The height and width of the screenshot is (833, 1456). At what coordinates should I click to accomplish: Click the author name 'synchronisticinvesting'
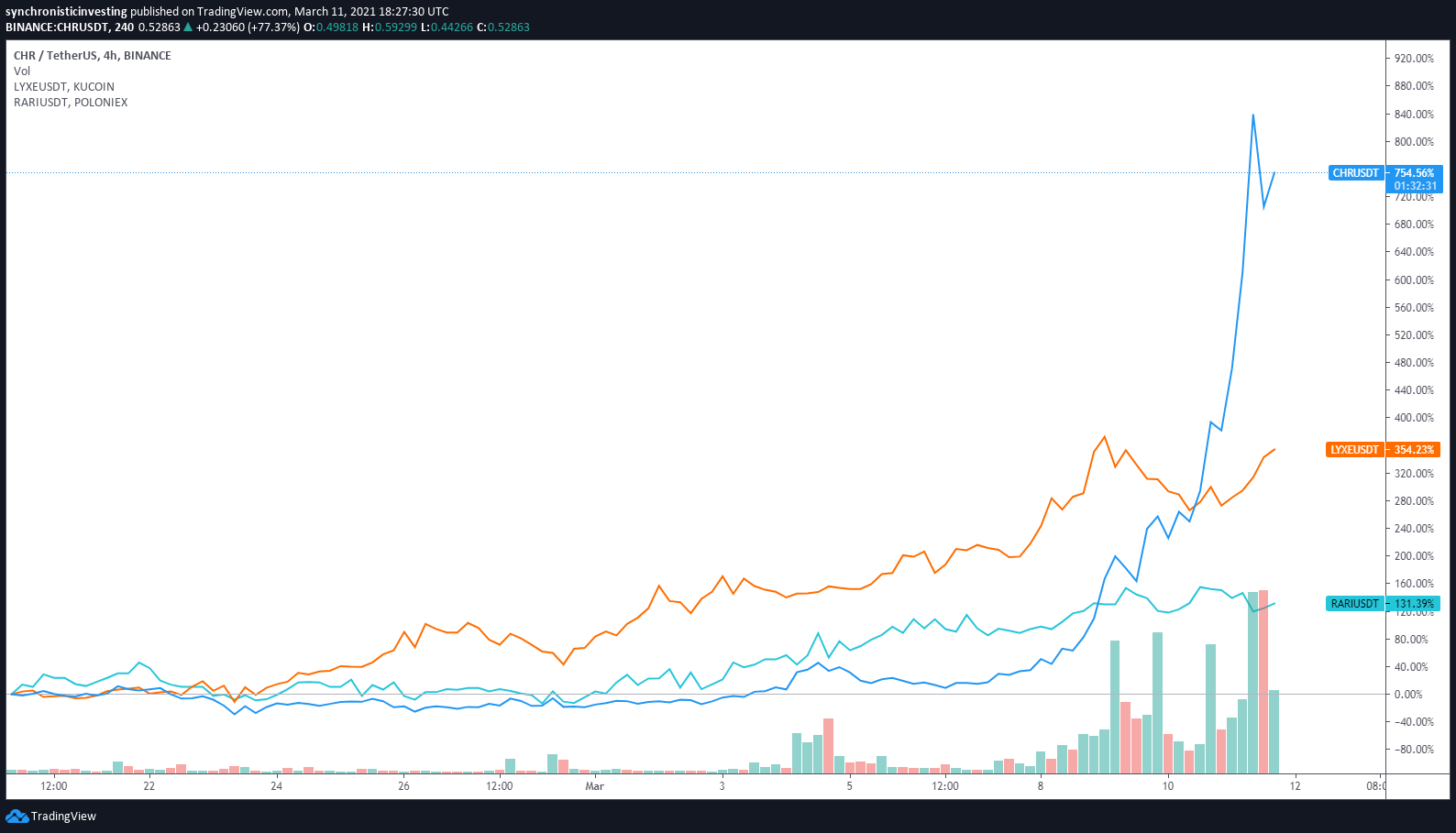pos(66,12)
